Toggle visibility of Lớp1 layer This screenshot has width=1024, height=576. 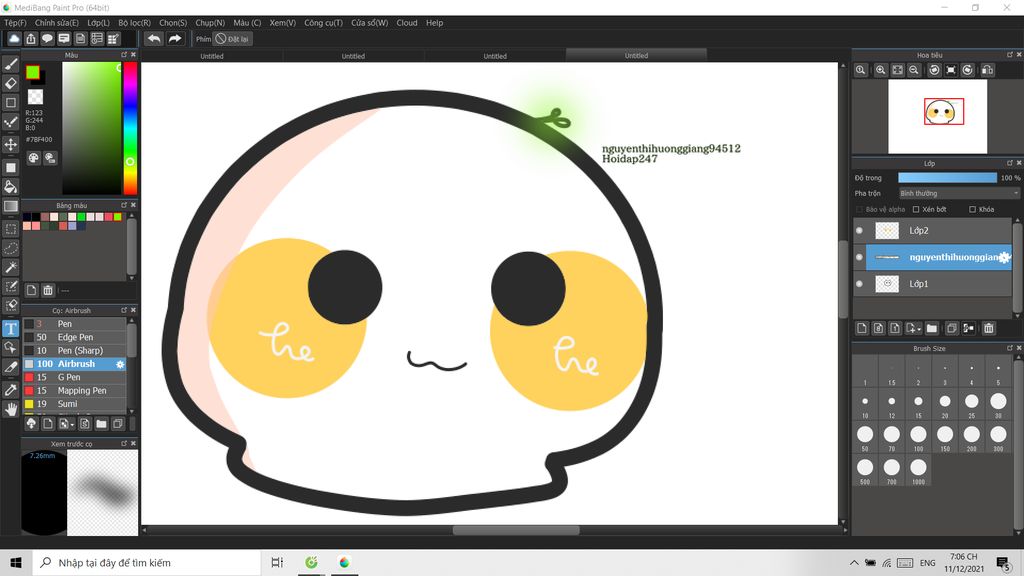coord(859,284)
